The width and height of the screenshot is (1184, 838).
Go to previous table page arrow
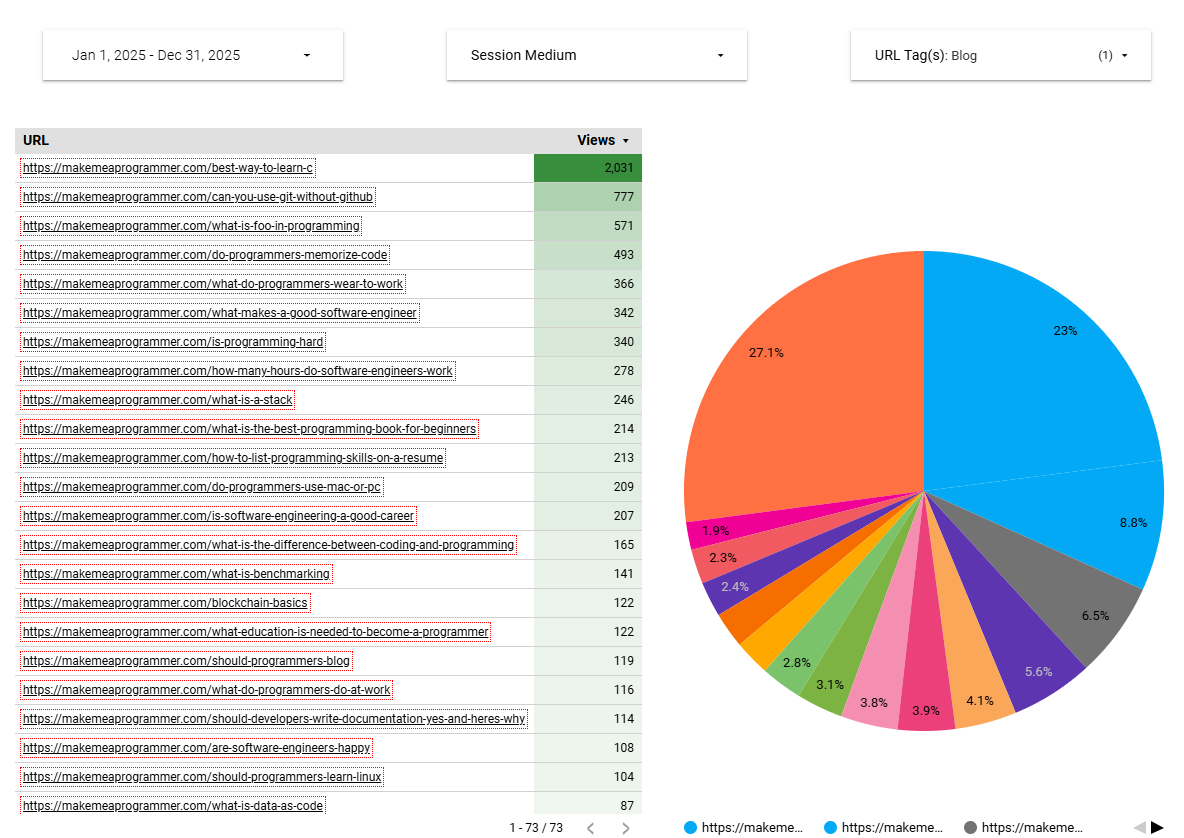click(590, 828)
